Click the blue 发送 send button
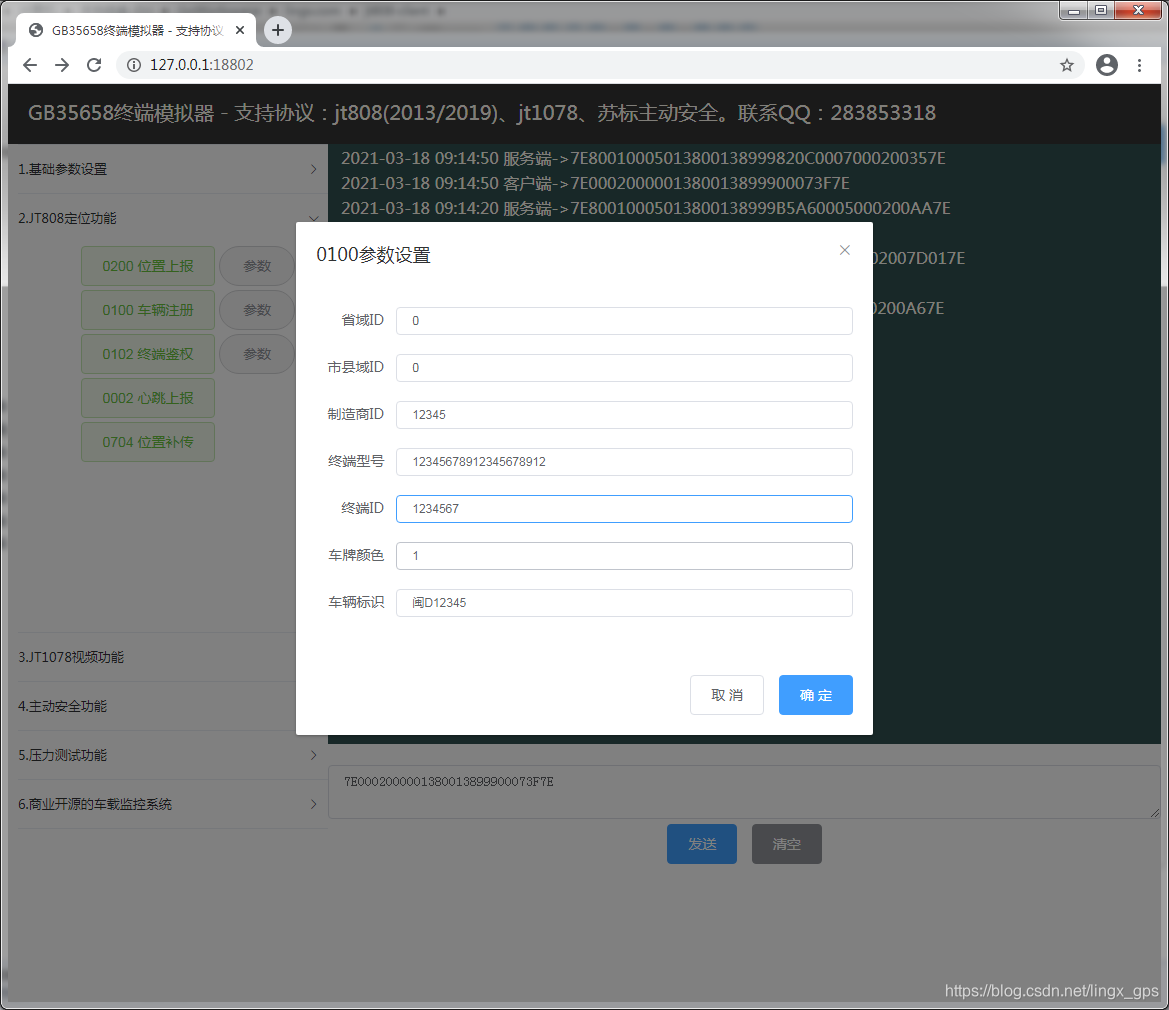The width and height of the screenshot is (1169, 1010). click(702, 844)
